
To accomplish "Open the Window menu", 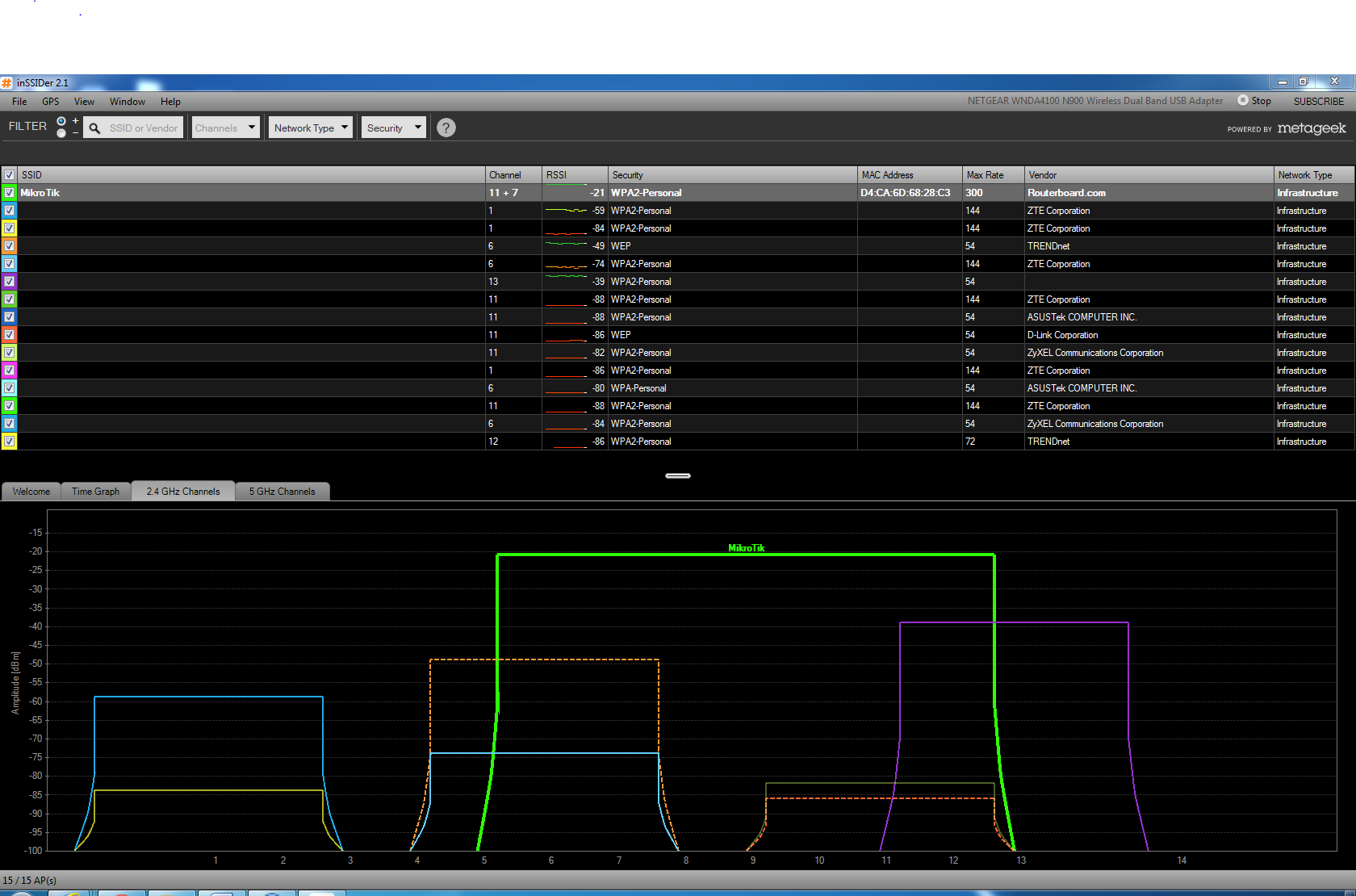I will [128, 101].
